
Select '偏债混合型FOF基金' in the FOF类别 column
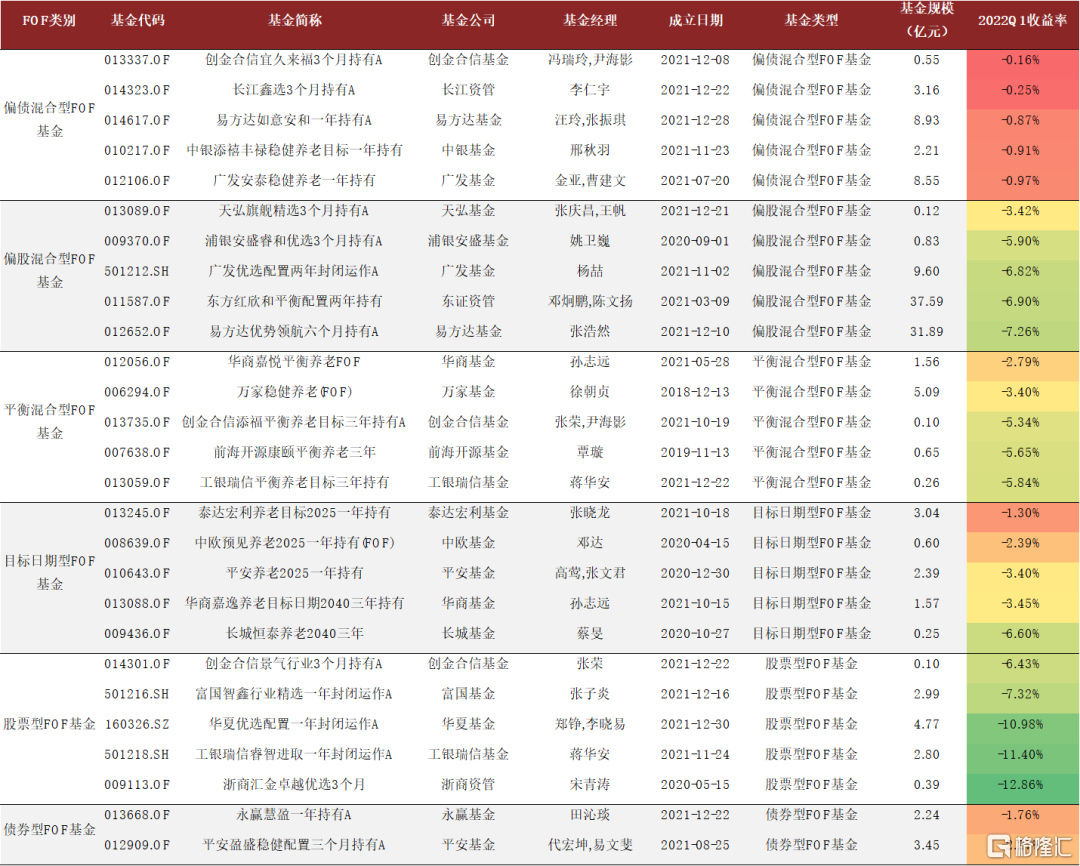tap(50, 120)
